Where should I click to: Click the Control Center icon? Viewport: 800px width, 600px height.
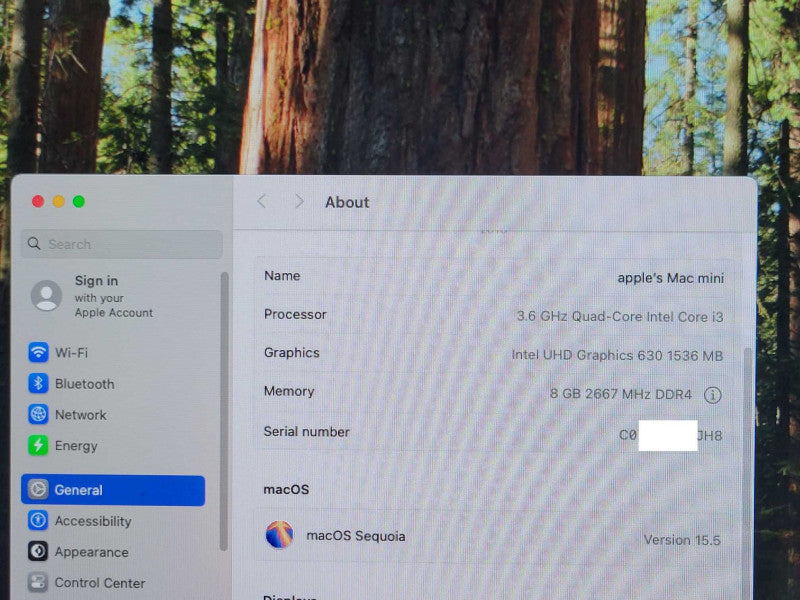point(38,582)
